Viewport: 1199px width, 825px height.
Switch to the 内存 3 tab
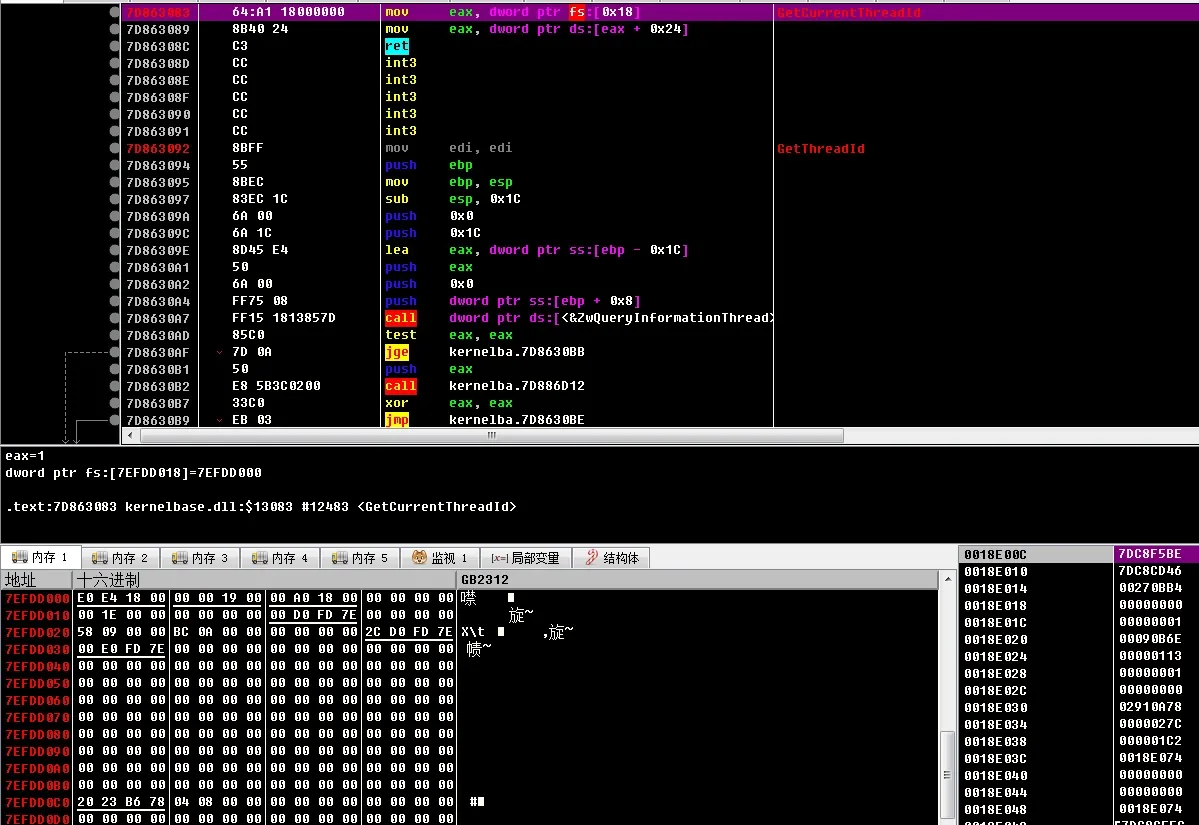coord(200,558)
